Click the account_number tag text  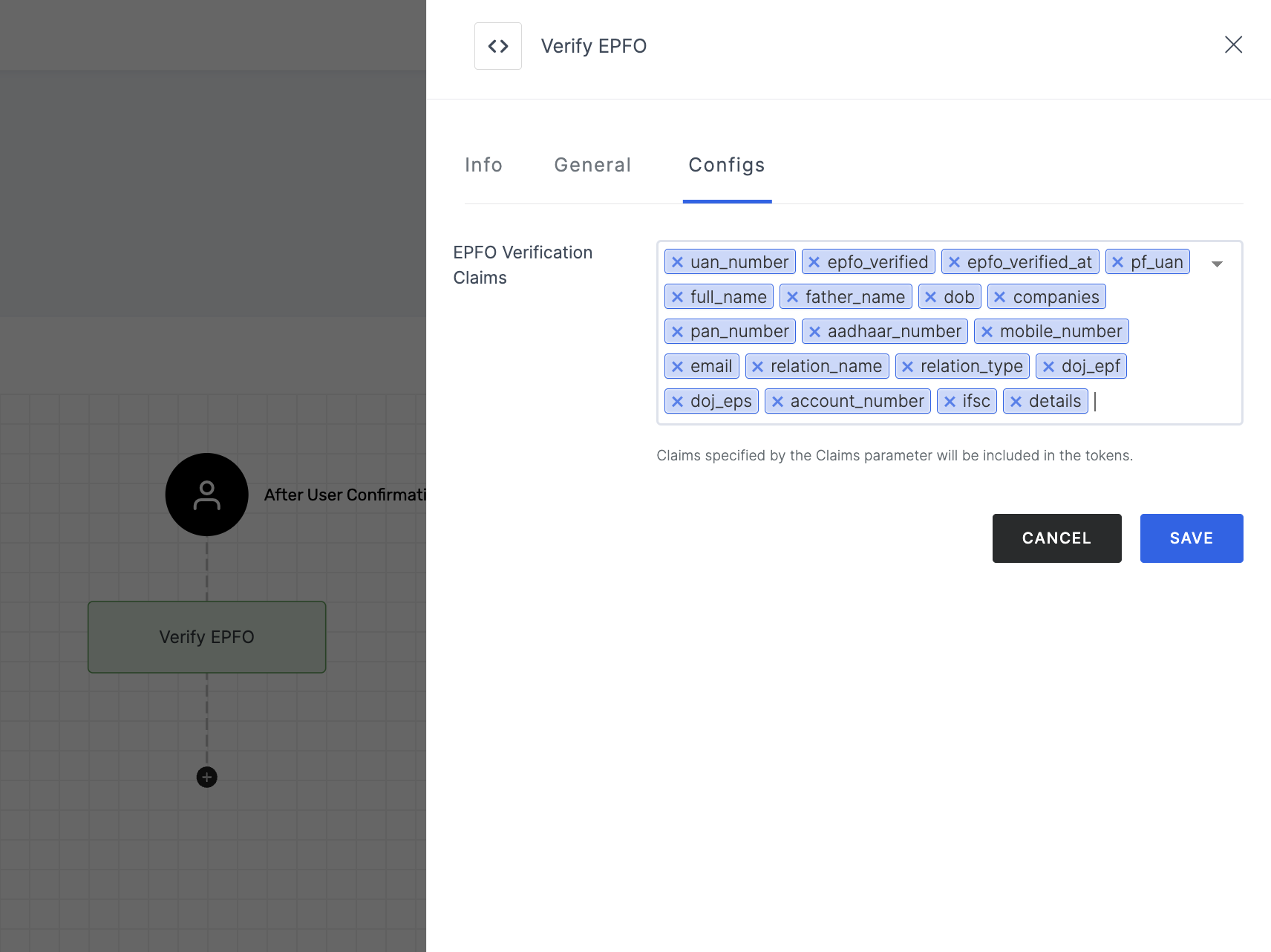tap(857, 402)
